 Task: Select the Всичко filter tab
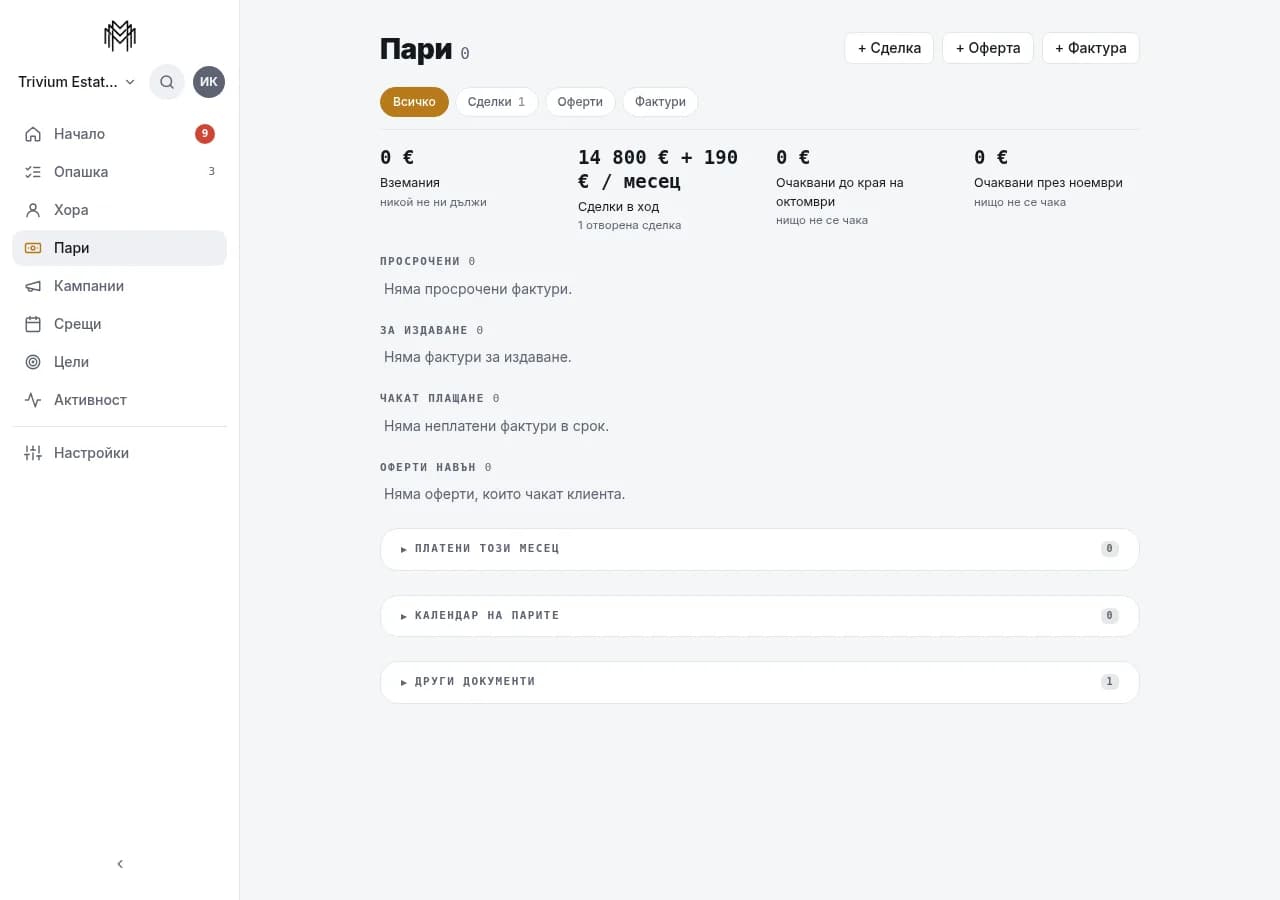pos(414,102)
